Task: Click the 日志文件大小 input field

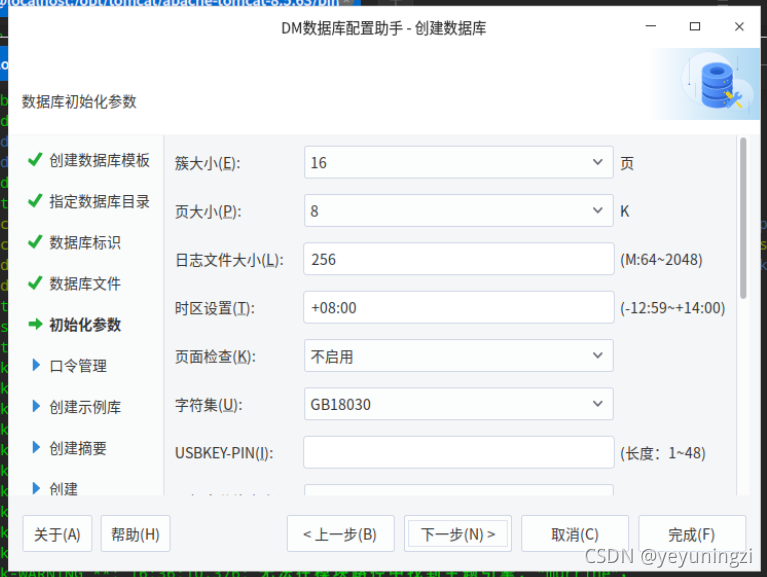Action: (458, 259)
